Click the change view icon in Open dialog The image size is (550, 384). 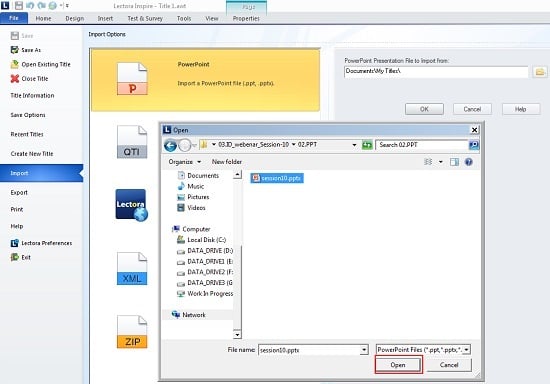click(428, 162)
